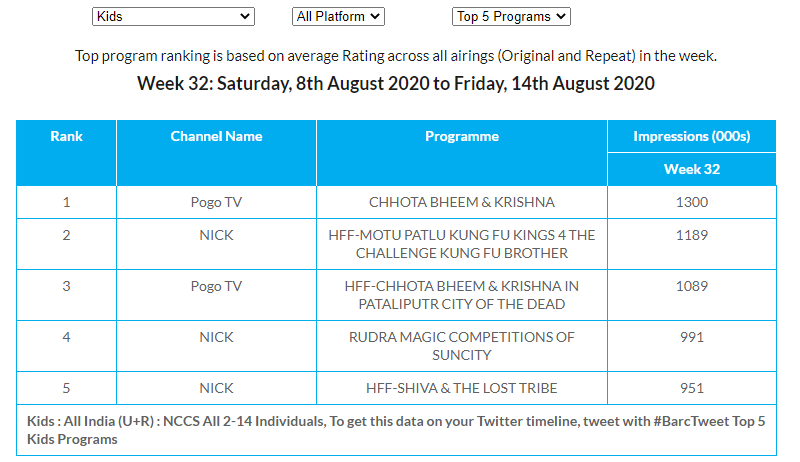Select RUDRA MAGIC COMPETITIONS OF SUNCITY

point(462,346)
